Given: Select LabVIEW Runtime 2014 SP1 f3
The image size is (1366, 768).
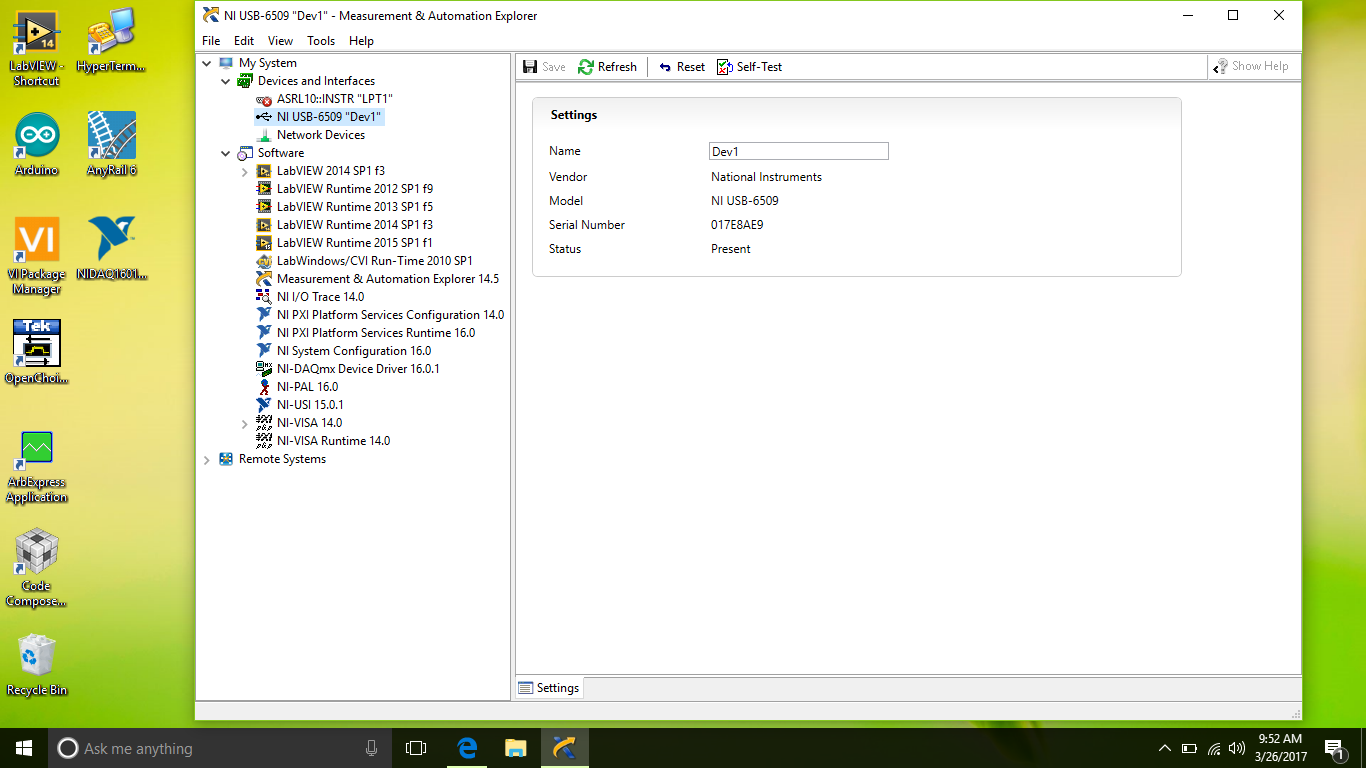Looking at the screenshot, I should tap(355, 225).
